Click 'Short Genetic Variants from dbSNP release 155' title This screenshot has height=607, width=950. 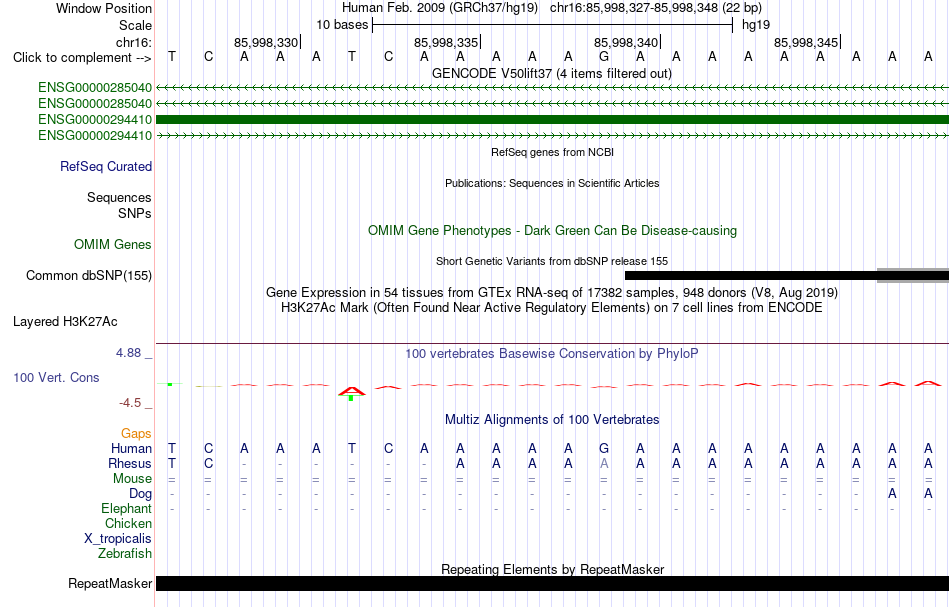(552, 262)
